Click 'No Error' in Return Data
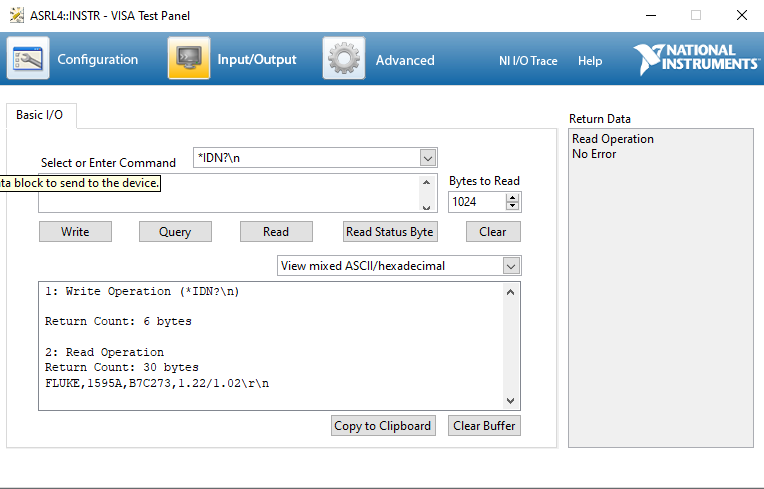The width and height of the screenshot is (764, 489). coord(594,154)
